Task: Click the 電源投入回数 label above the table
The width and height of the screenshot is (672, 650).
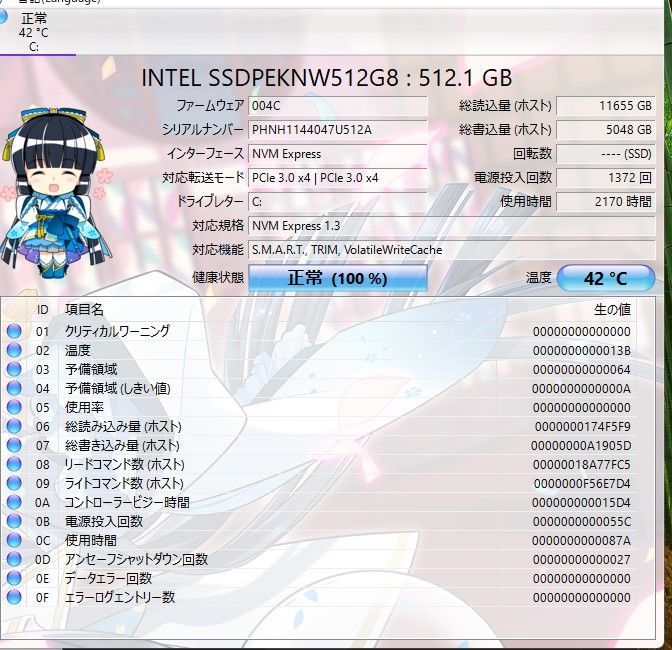Action: click(x=513, y=178)
